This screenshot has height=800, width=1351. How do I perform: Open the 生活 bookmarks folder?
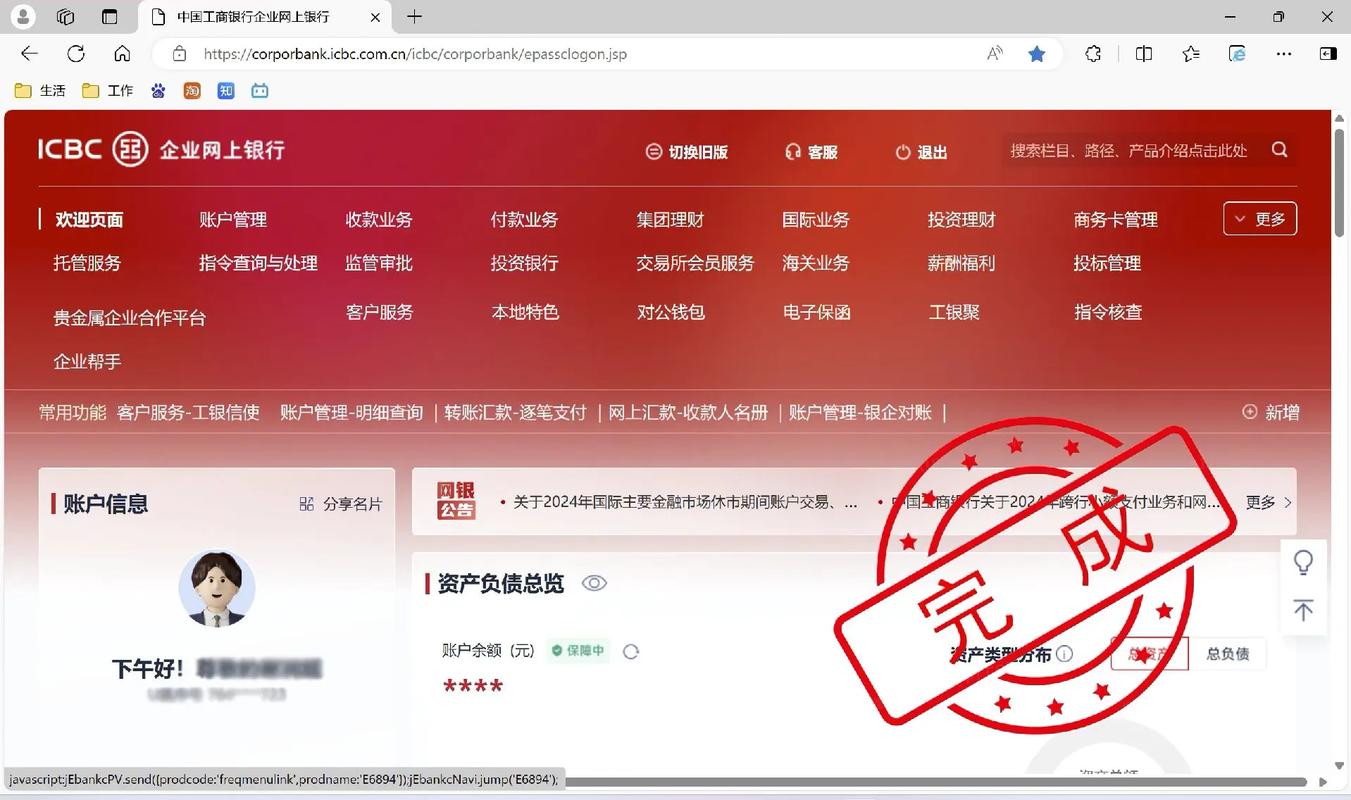pyautogui.click(x=40, y=90)
